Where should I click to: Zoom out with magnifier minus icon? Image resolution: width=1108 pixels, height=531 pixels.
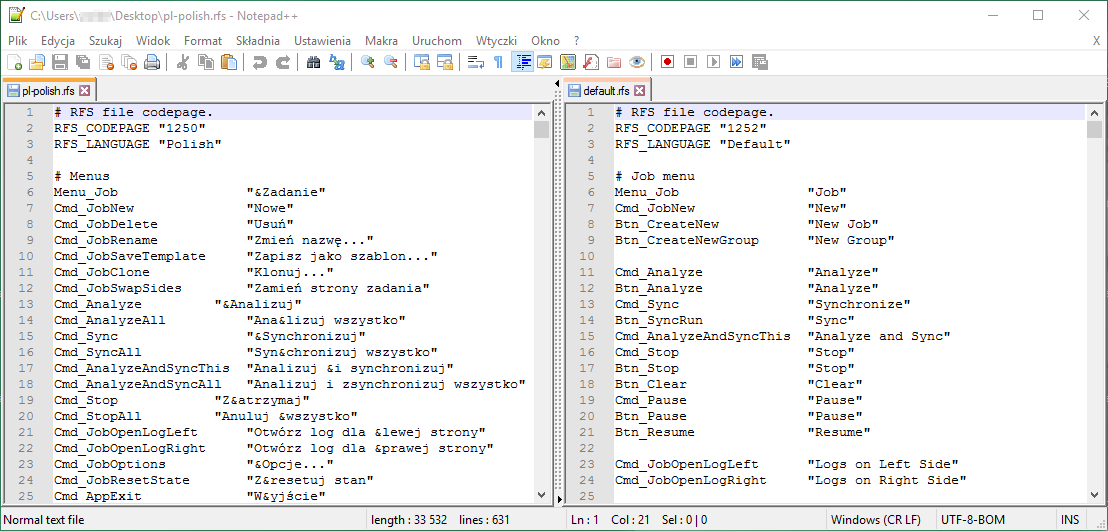point(390,62)
